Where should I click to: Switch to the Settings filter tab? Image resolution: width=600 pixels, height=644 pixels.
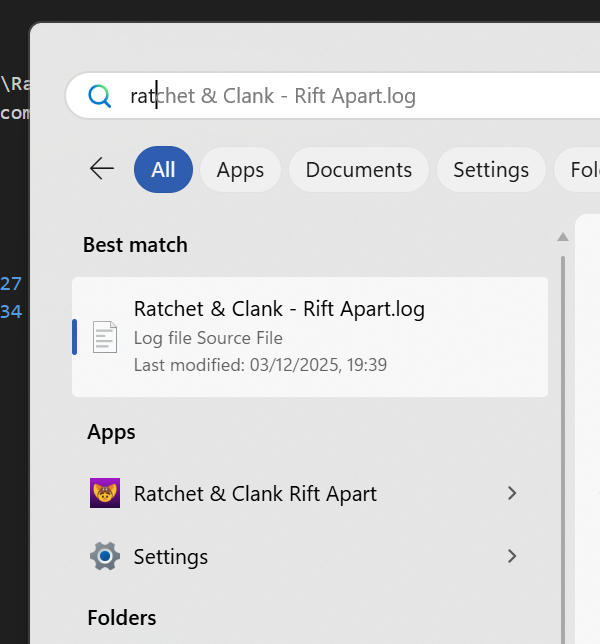click(491, 169)
